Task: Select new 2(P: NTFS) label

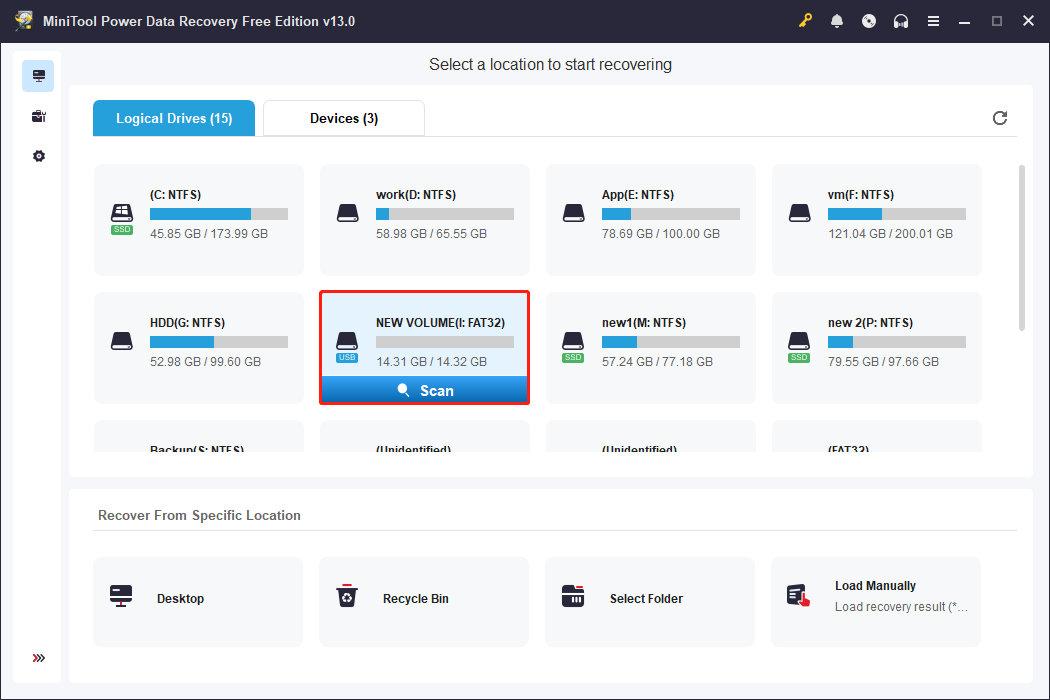Action: (x=871, y=323)
